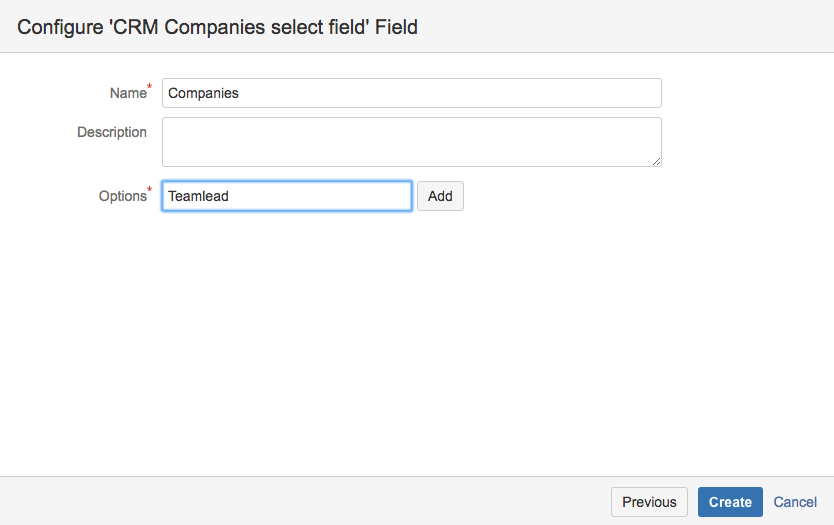The width and height of the screenshot is (834, 525).
Task: Click the Previous button
Action: [649, 502]
